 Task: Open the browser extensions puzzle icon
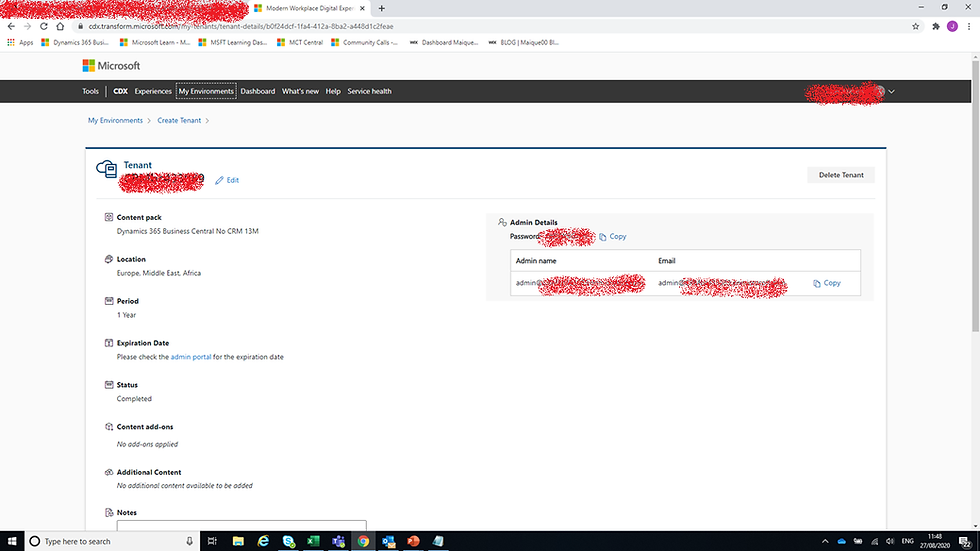(x=936, y=26)
